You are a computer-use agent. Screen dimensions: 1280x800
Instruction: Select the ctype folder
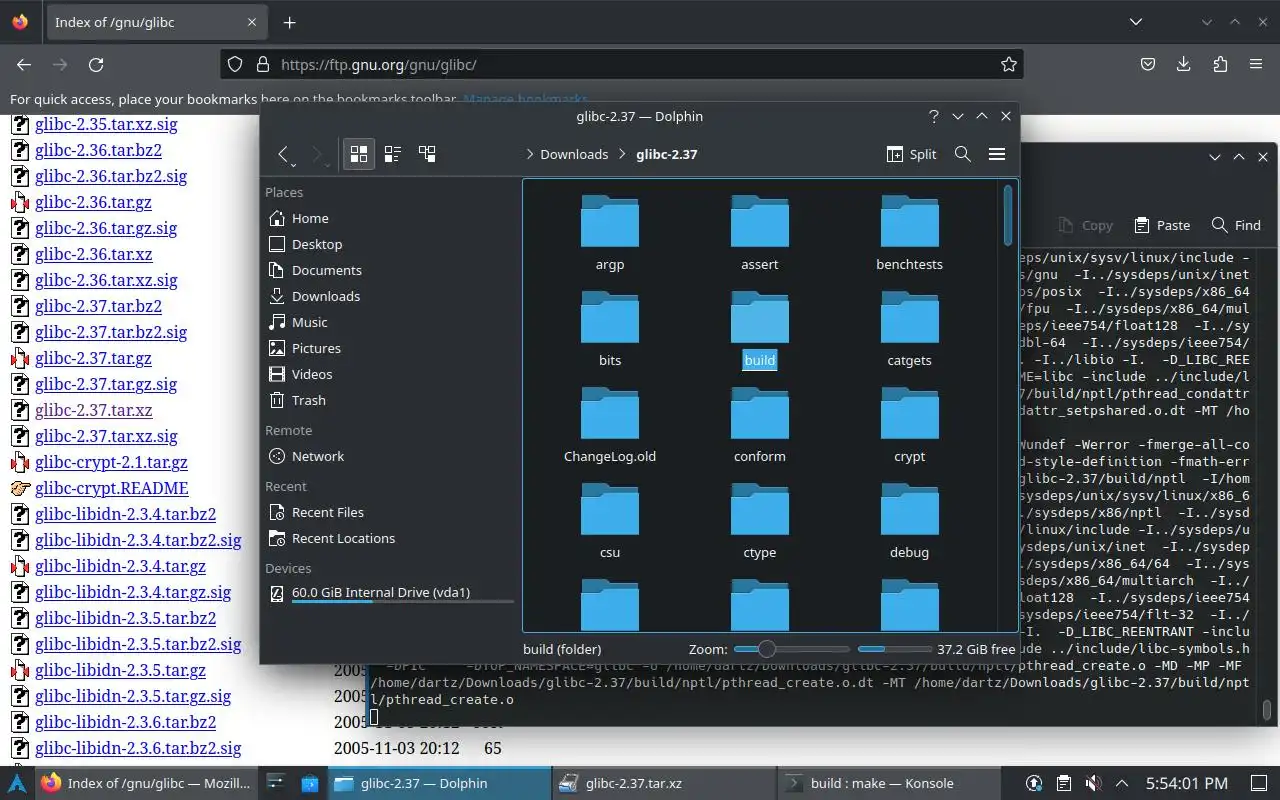tap(760, 521)
